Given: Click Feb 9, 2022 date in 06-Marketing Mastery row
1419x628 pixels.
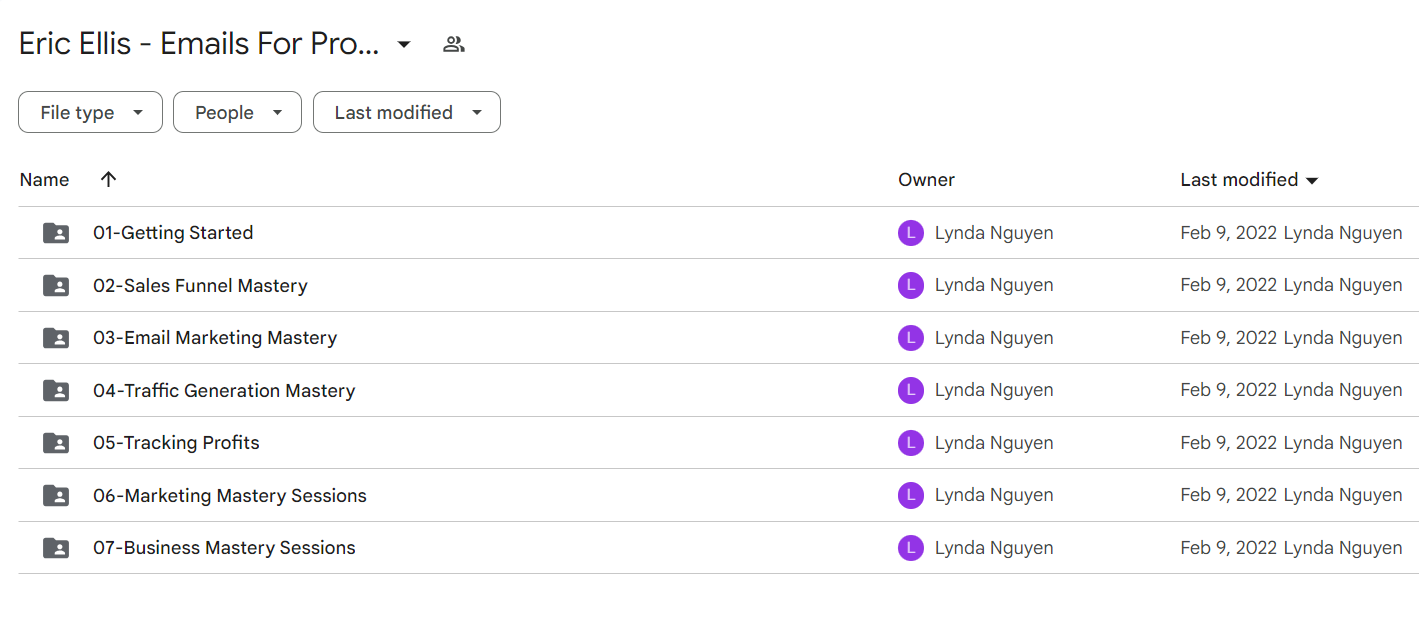Looking at the screenshot, I should click(1228, 495).
